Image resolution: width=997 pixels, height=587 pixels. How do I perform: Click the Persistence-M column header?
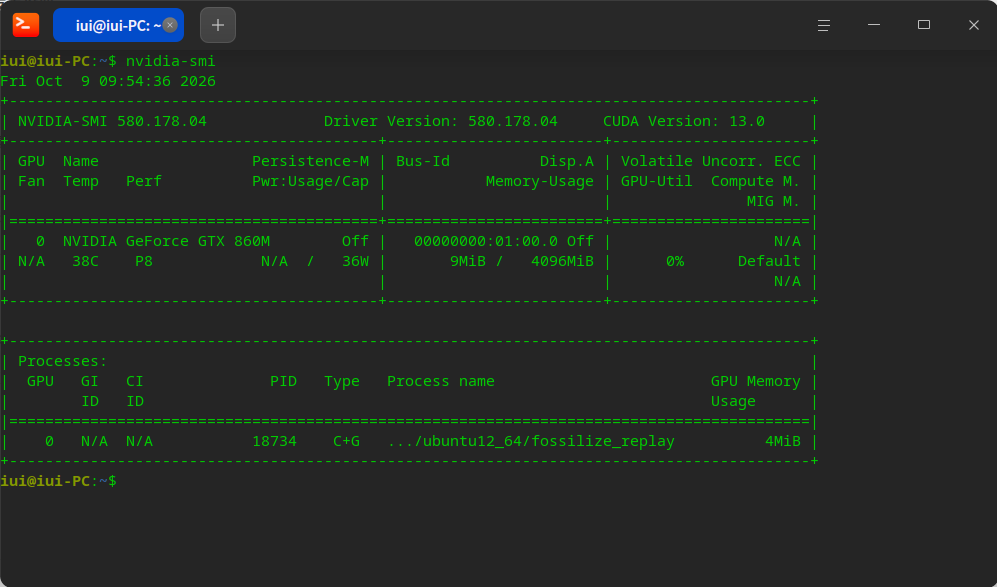tap(310, 162)
